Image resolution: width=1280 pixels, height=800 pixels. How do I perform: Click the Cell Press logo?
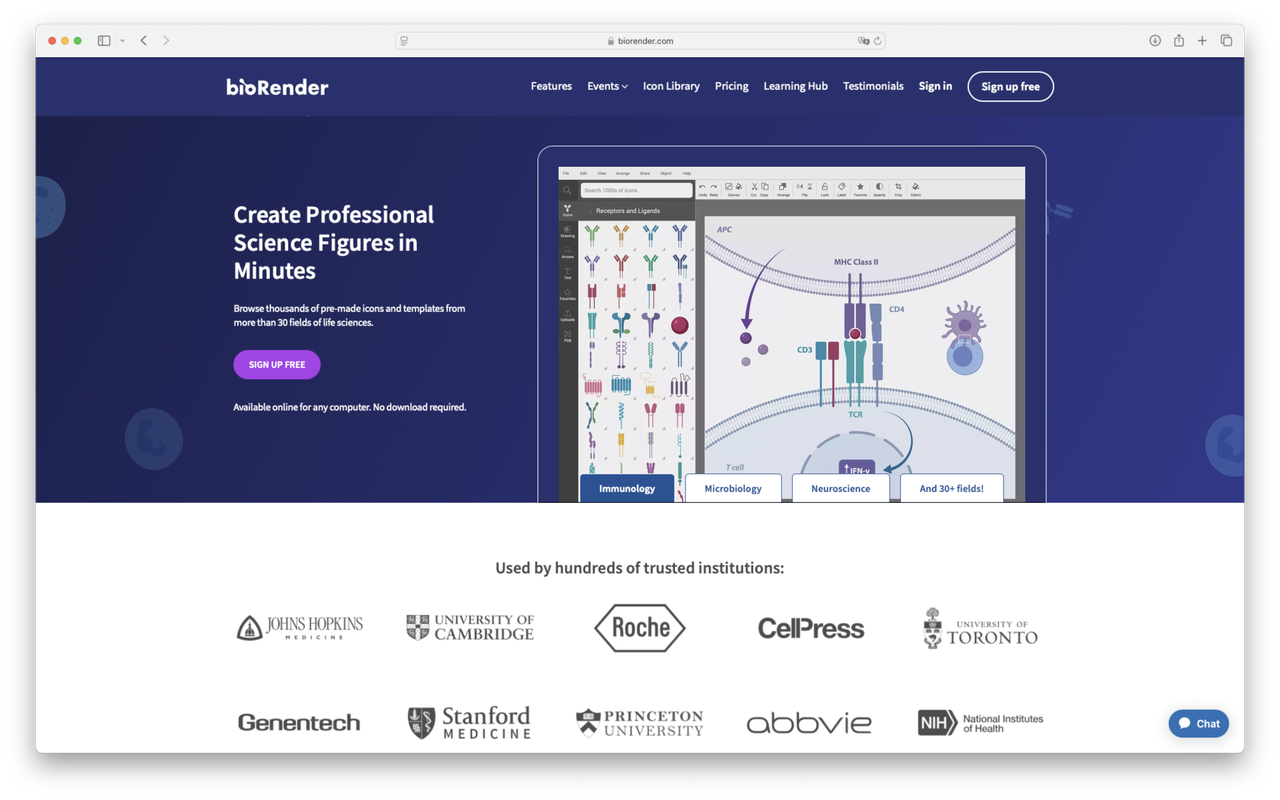[810, 628]
